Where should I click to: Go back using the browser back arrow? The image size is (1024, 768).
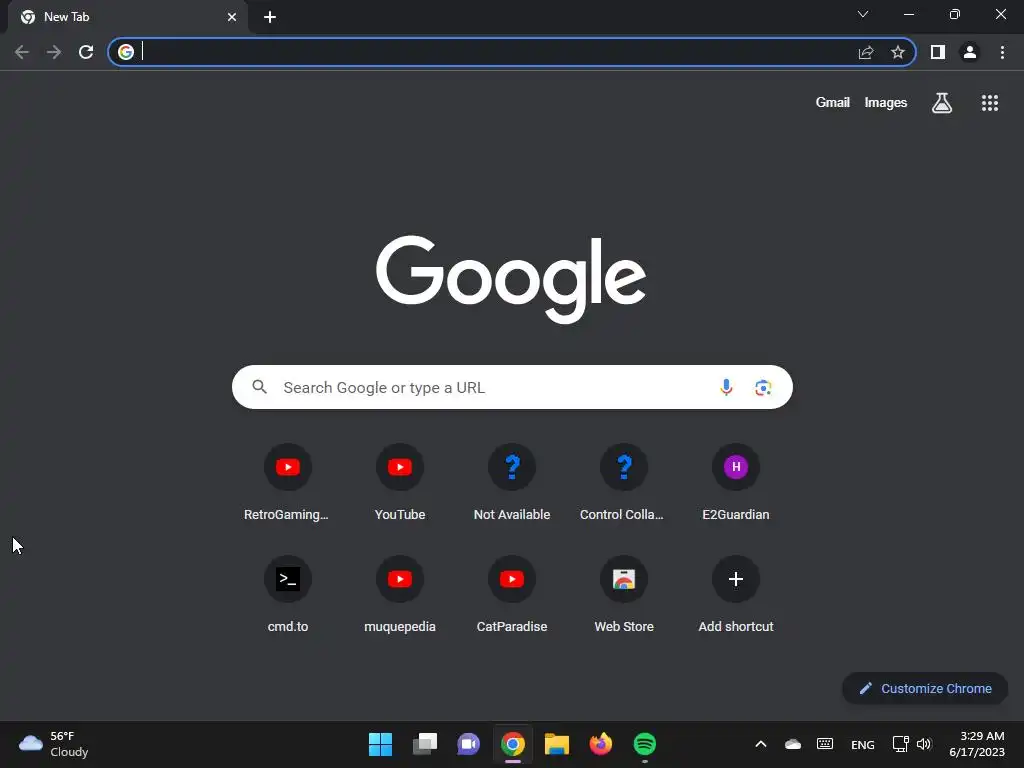pyautogui.click(x=22, y=52)
